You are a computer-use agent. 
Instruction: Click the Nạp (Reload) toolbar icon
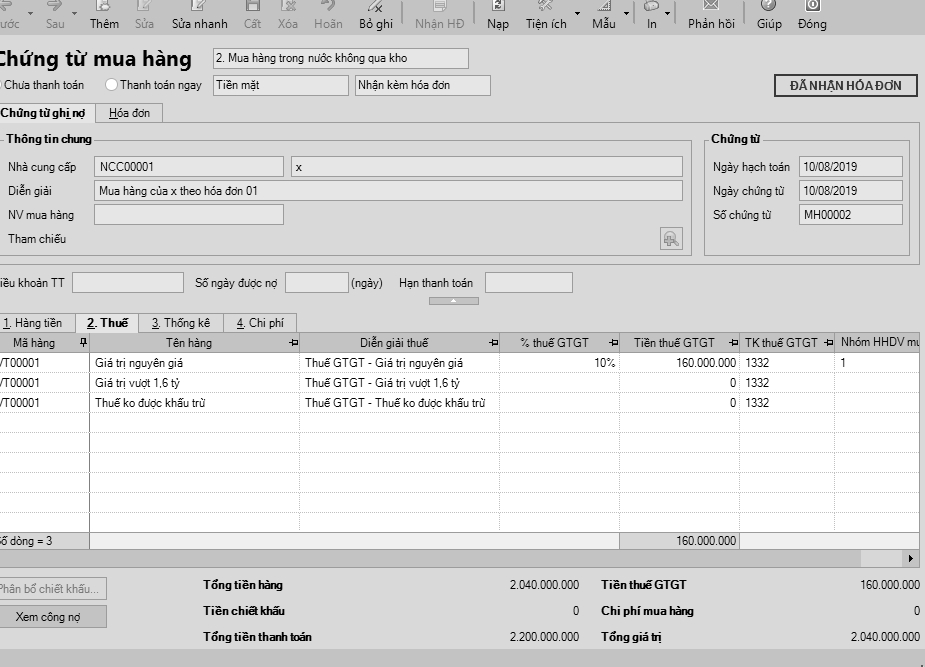(x=498, y=8)
